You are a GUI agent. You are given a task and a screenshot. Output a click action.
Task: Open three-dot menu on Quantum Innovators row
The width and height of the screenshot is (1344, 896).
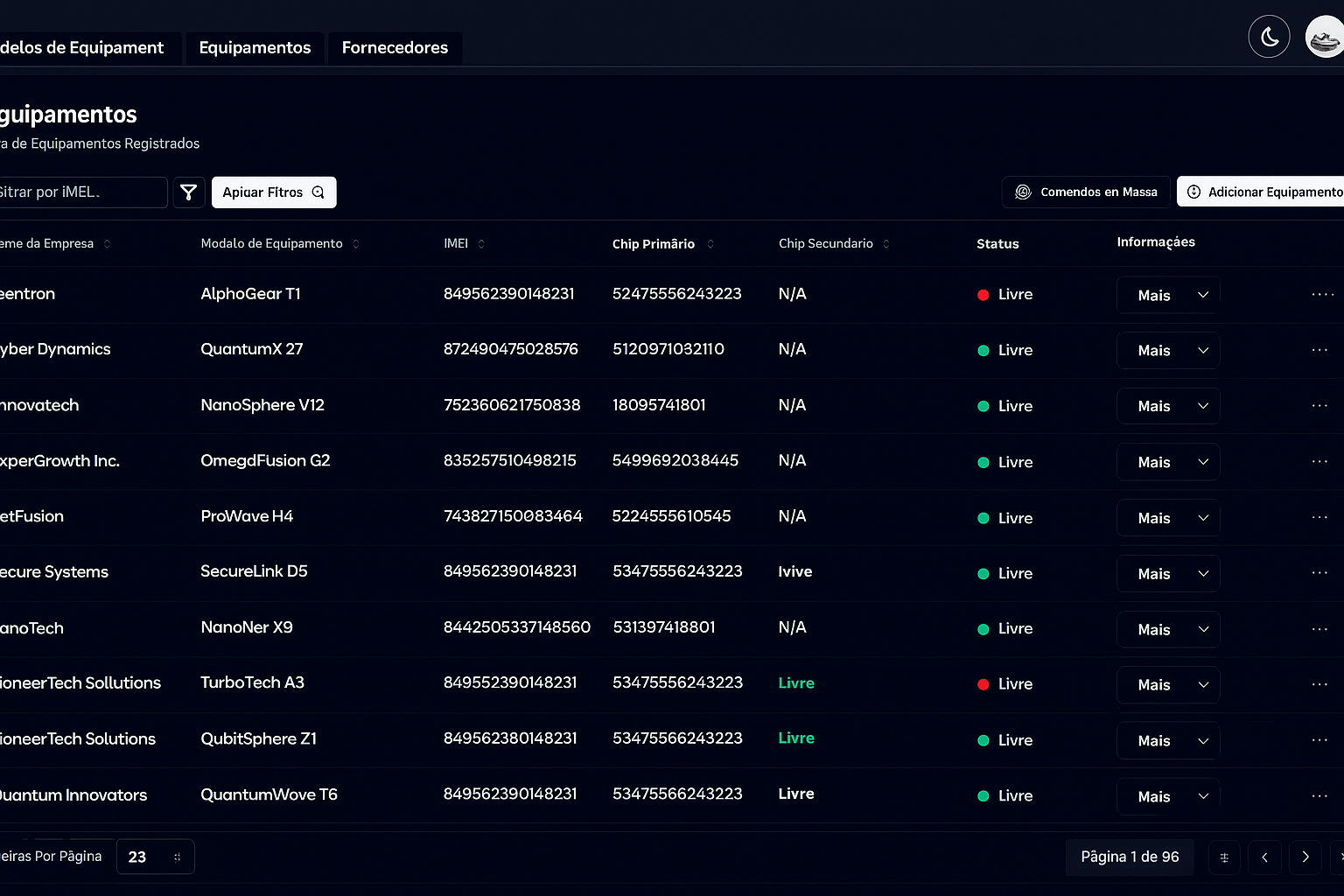(x=1320, y=795)
